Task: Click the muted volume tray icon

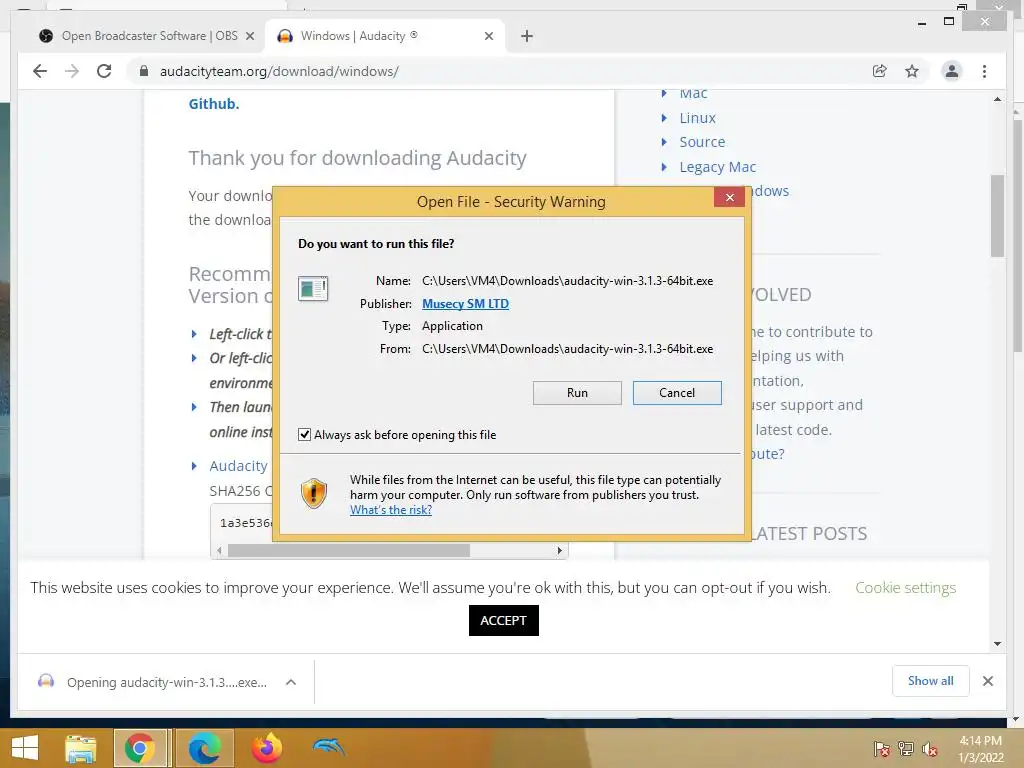Action: click(929, 749)
